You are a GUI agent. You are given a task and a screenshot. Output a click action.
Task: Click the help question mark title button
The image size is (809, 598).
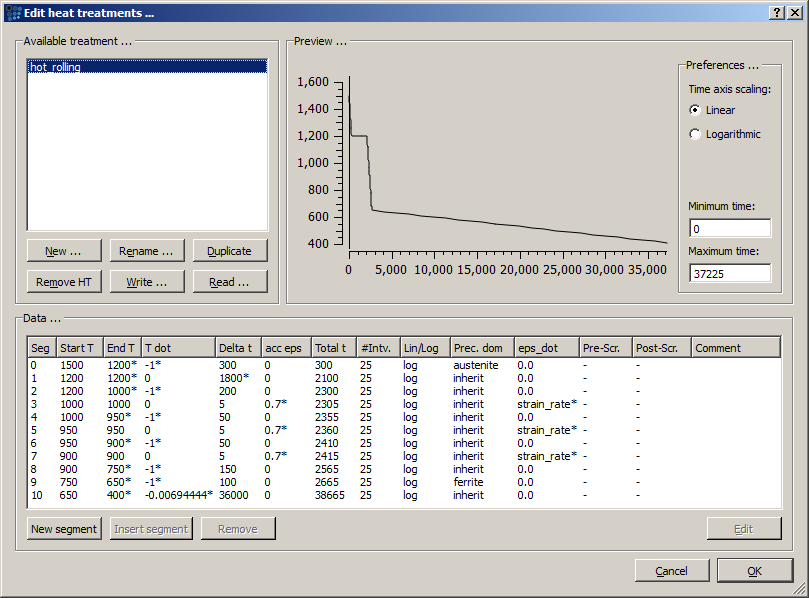click(777, 11)
